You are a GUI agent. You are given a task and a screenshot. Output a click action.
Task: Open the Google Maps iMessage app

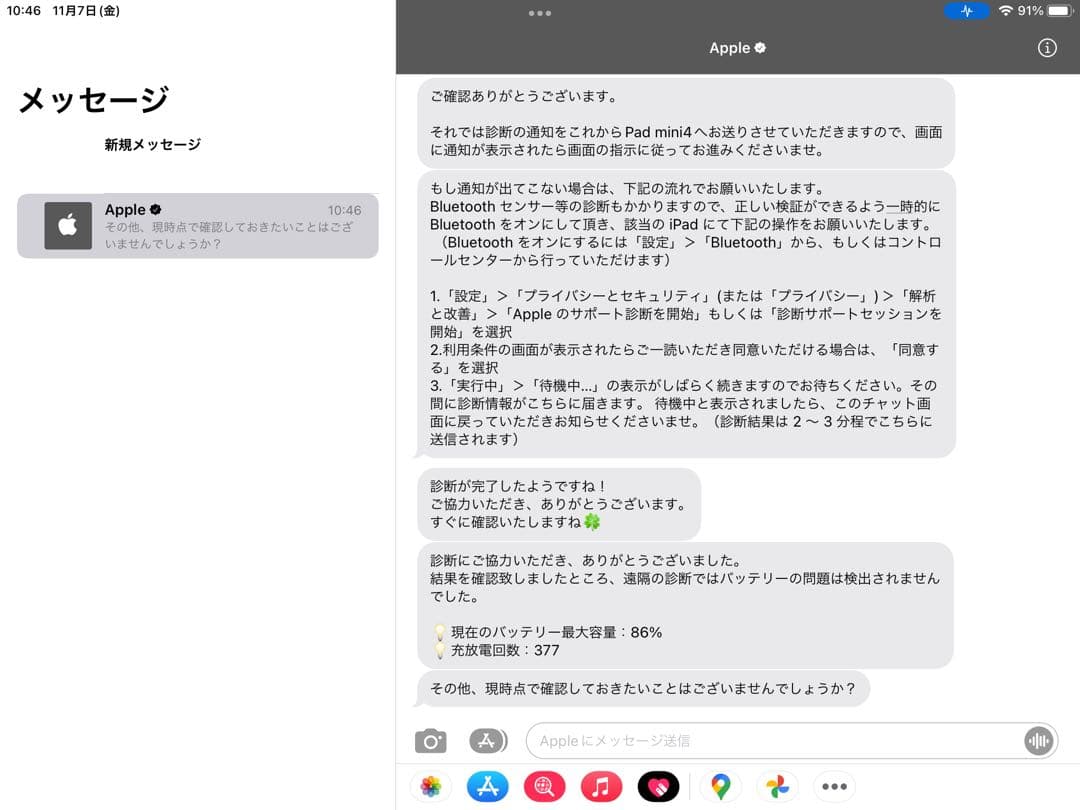(720, 787)
